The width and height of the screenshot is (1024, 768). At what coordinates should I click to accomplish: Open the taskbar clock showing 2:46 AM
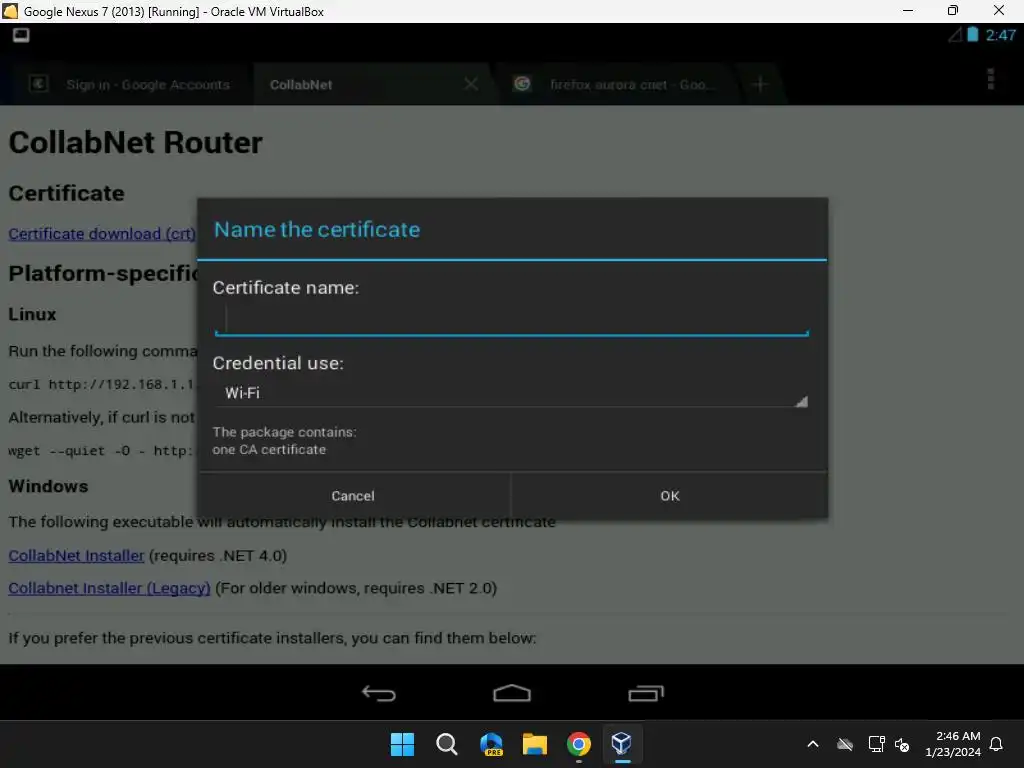tap(952, 744)
